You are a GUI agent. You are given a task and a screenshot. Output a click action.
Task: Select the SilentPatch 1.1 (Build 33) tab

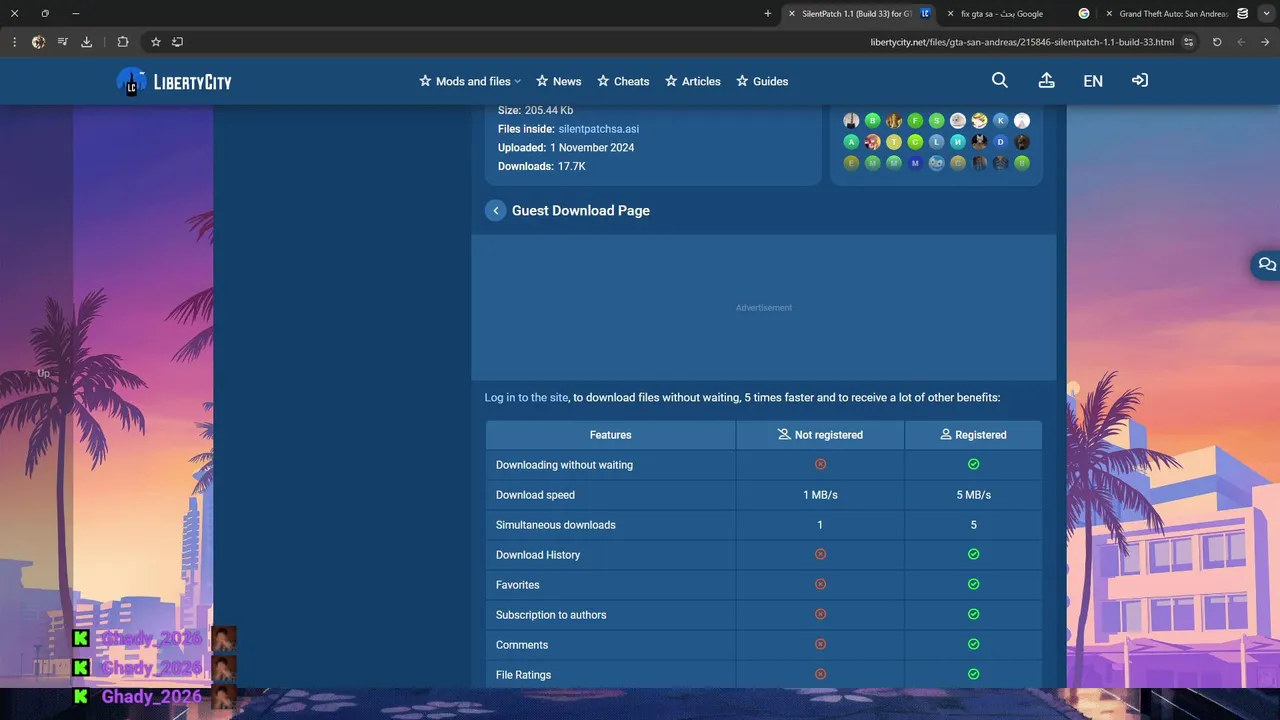(860, 14)
